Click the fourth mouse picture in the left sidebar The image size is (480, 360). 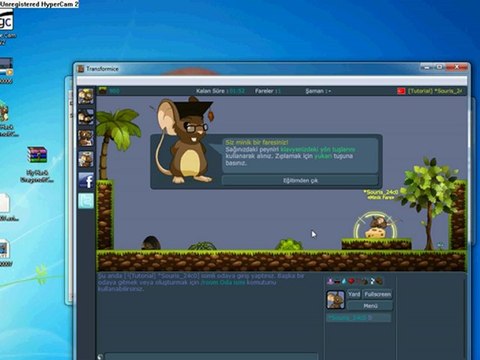[86, 159]
